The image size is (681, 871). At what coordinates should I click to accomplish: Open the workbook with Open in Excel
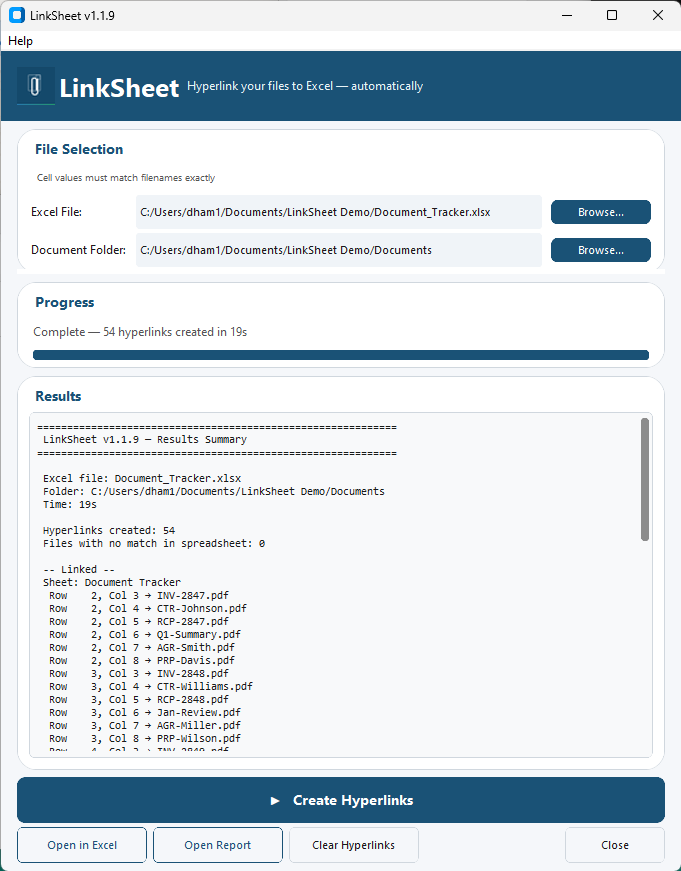click(82, 845)
